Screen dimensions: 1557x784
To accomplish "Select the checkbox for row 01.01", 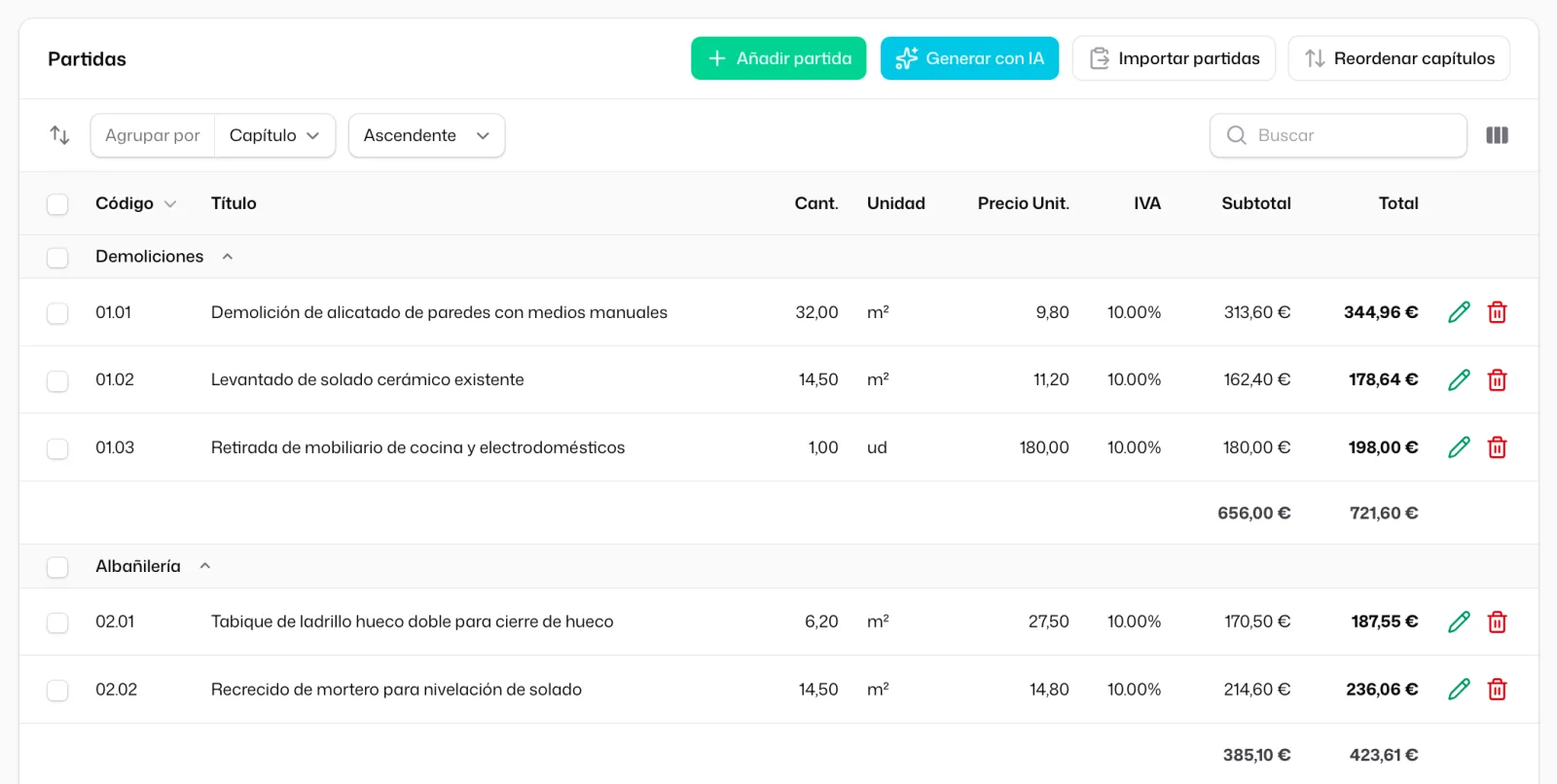I will (57, 313).
